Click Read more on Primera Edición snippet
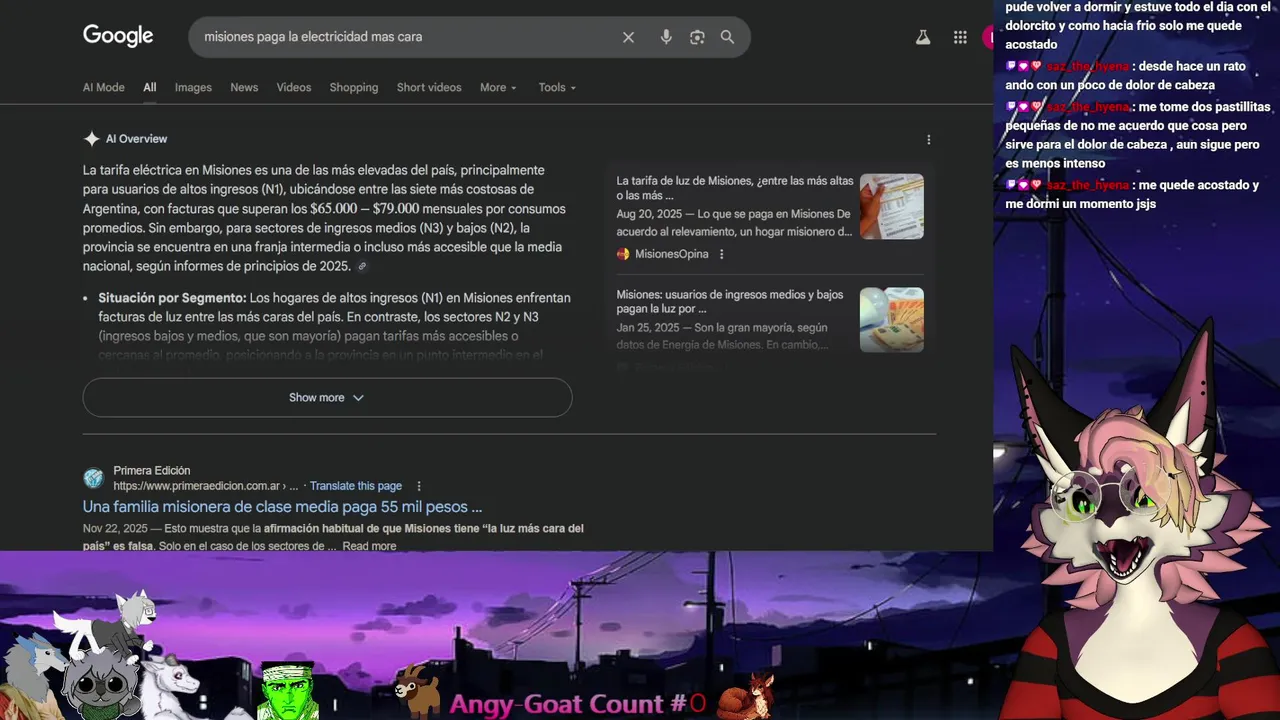The width and height of the screenshot is (1280, 720). pyautogui.click(x=369, y=546)
